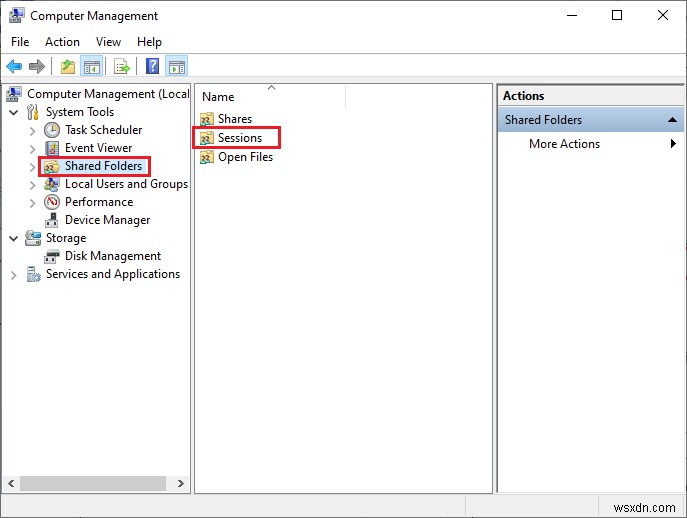
Task: Collapse the Storage node
Action: click(14, 238)
